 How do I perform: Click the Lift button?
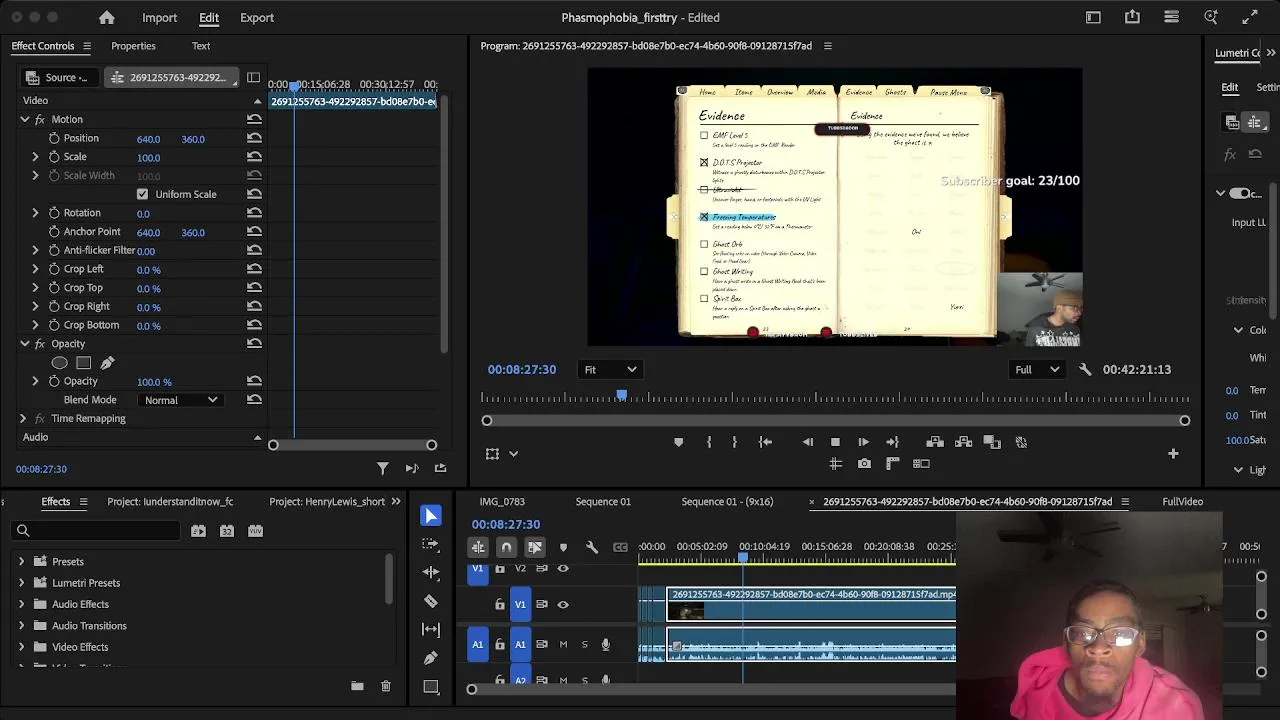(935, 442)
